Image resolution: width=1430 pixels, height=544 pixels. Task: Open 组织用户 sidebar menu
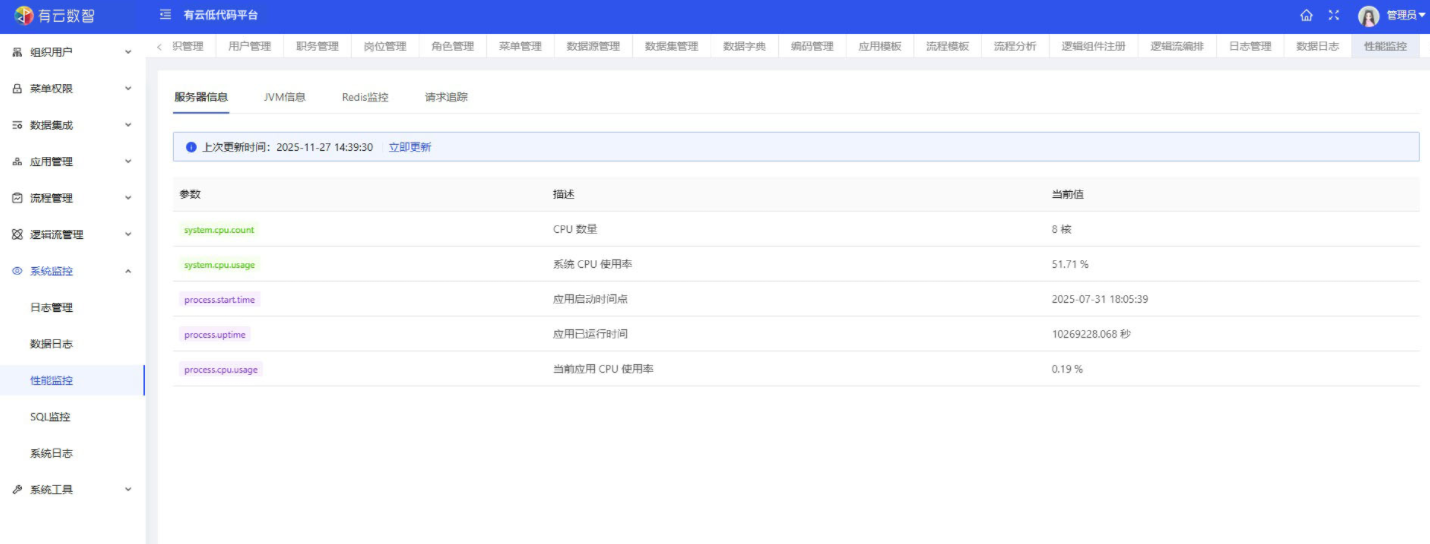pos(72,52)
